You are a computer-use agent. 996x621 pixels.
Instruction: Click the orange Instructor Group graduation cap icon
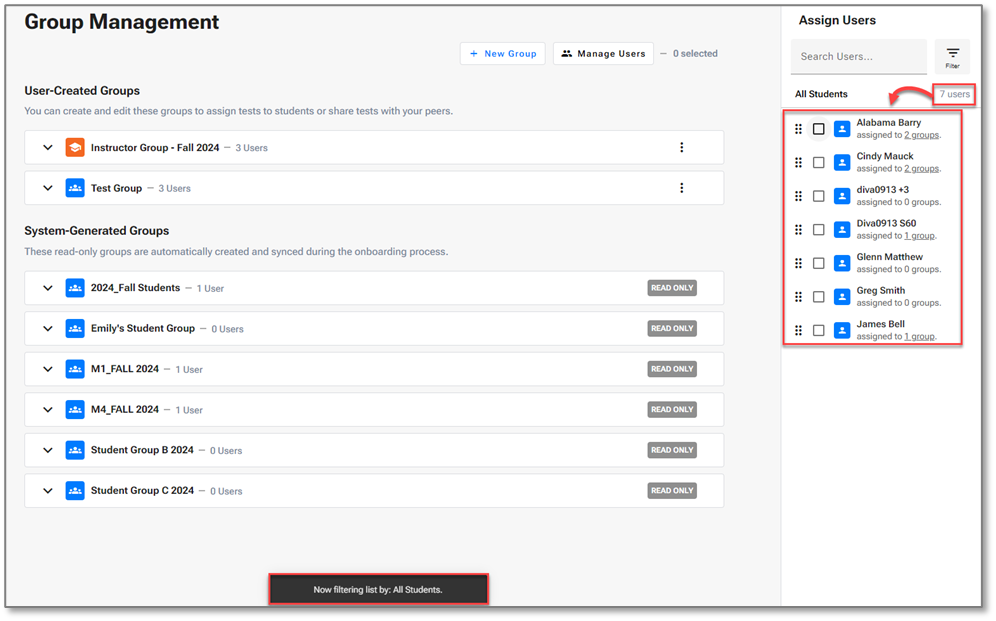point(75,148)
